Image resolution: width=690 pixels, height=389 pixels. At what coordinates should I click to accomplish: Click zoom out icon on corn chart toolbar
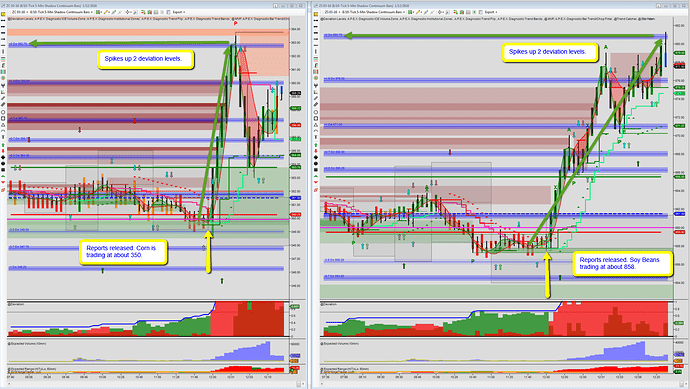pos(120,12)
